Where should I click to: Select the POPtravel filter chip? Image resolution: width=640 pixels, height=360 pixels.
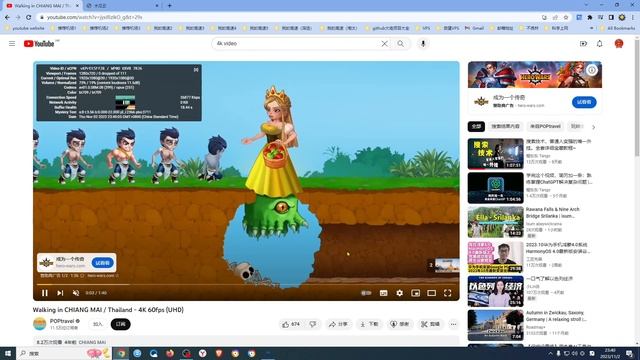pos(545,127)
